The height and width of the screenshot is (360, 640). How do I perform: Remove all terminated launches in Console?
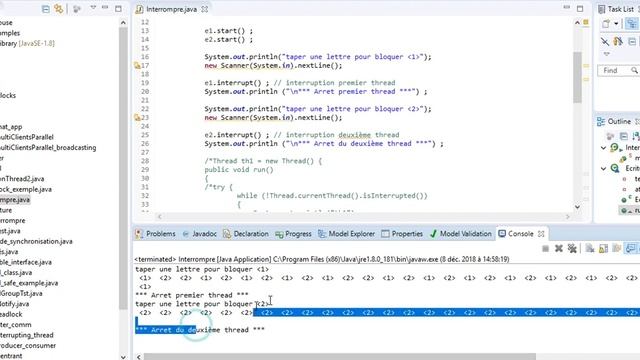pyautogui.click(x=572, y=249)
